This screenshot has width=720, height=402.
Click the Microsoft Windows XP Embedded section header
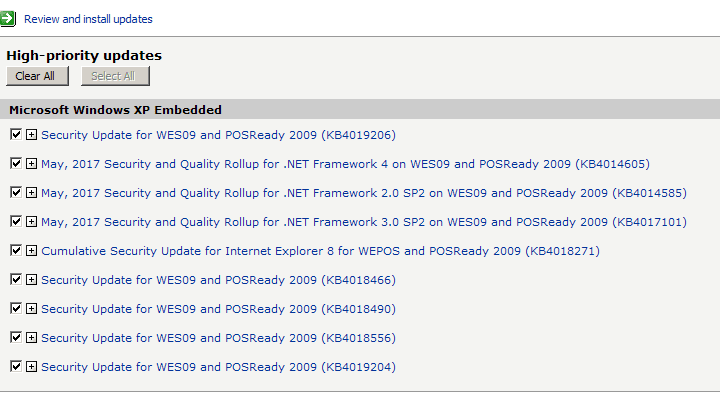click(x=360, y=109)
